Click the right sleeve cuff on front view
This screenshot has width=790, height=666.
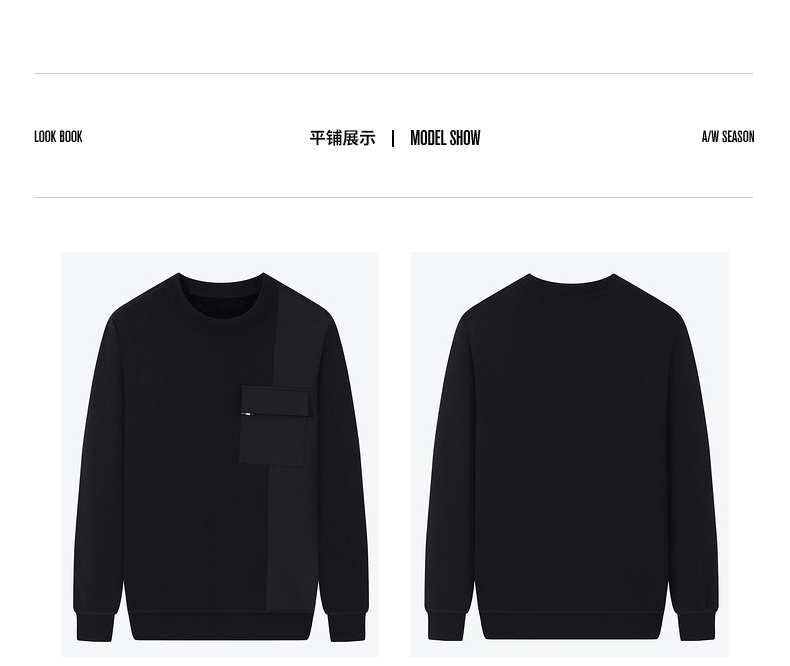(x=347, y=627)
